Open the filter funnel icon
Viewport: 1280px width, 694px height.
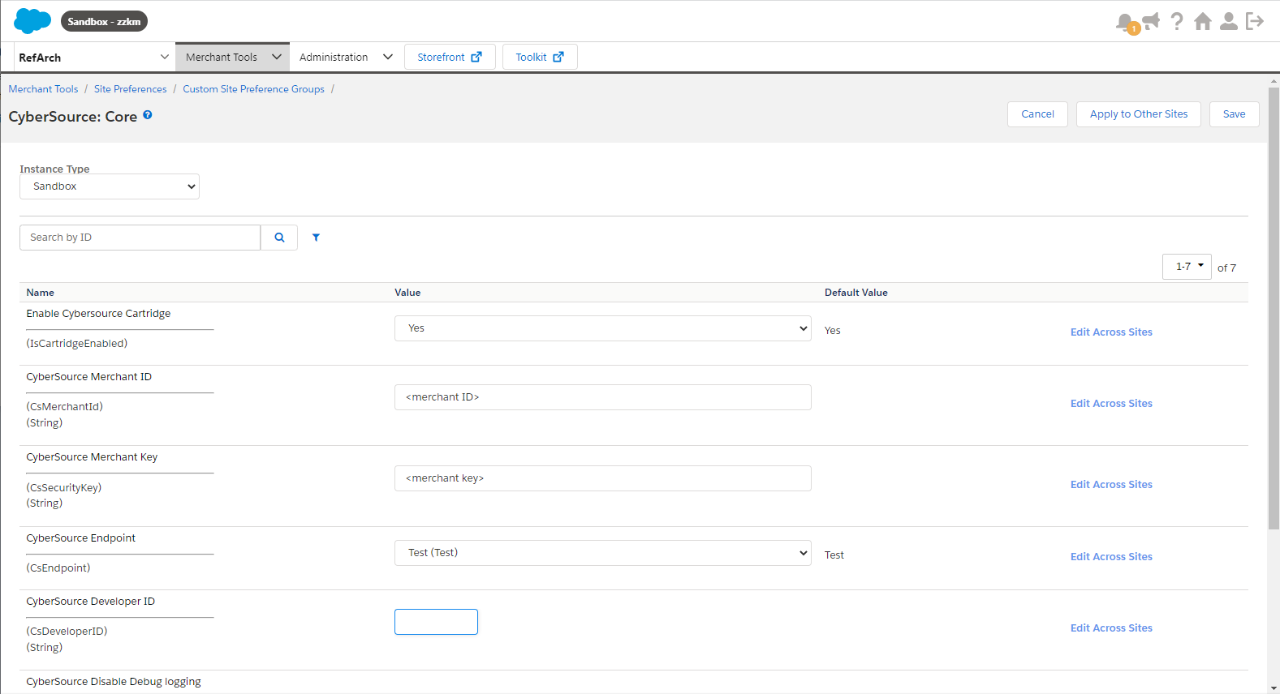(316, 238)
